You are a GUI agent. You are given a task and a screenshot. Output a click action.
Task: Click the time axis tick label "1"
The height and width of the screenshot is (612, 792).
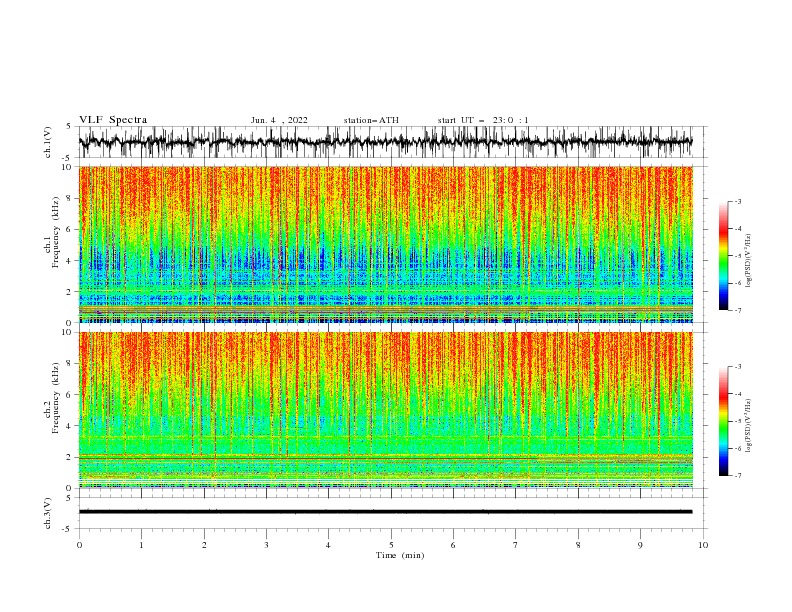[x=141, y=545]
